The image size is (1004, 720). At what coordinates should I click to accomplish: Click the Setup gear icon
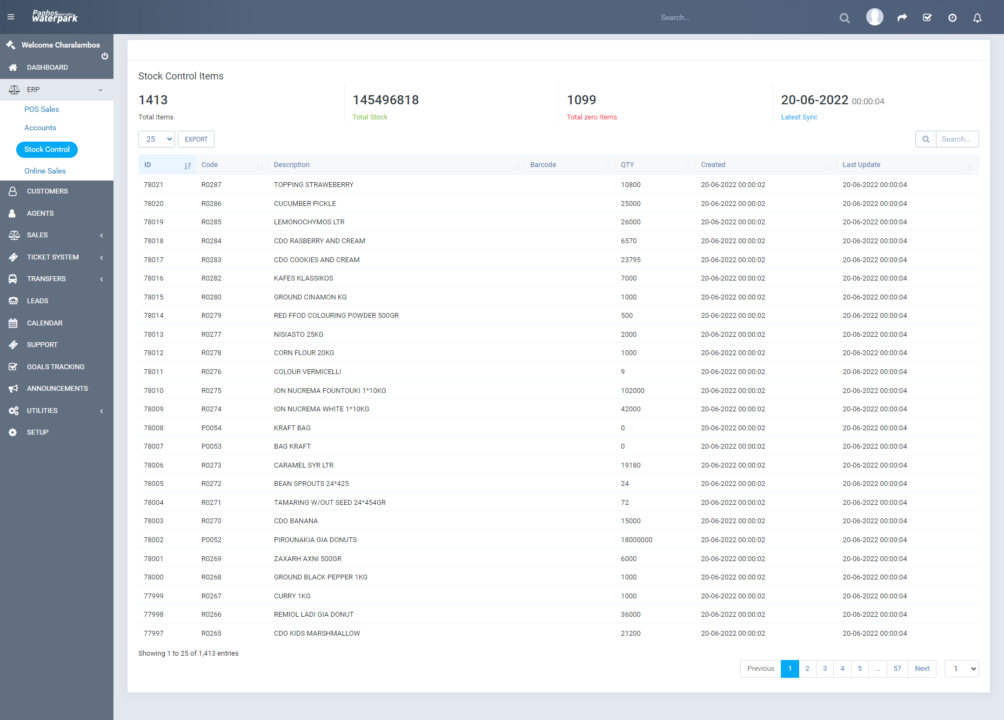tap(13, 432)
